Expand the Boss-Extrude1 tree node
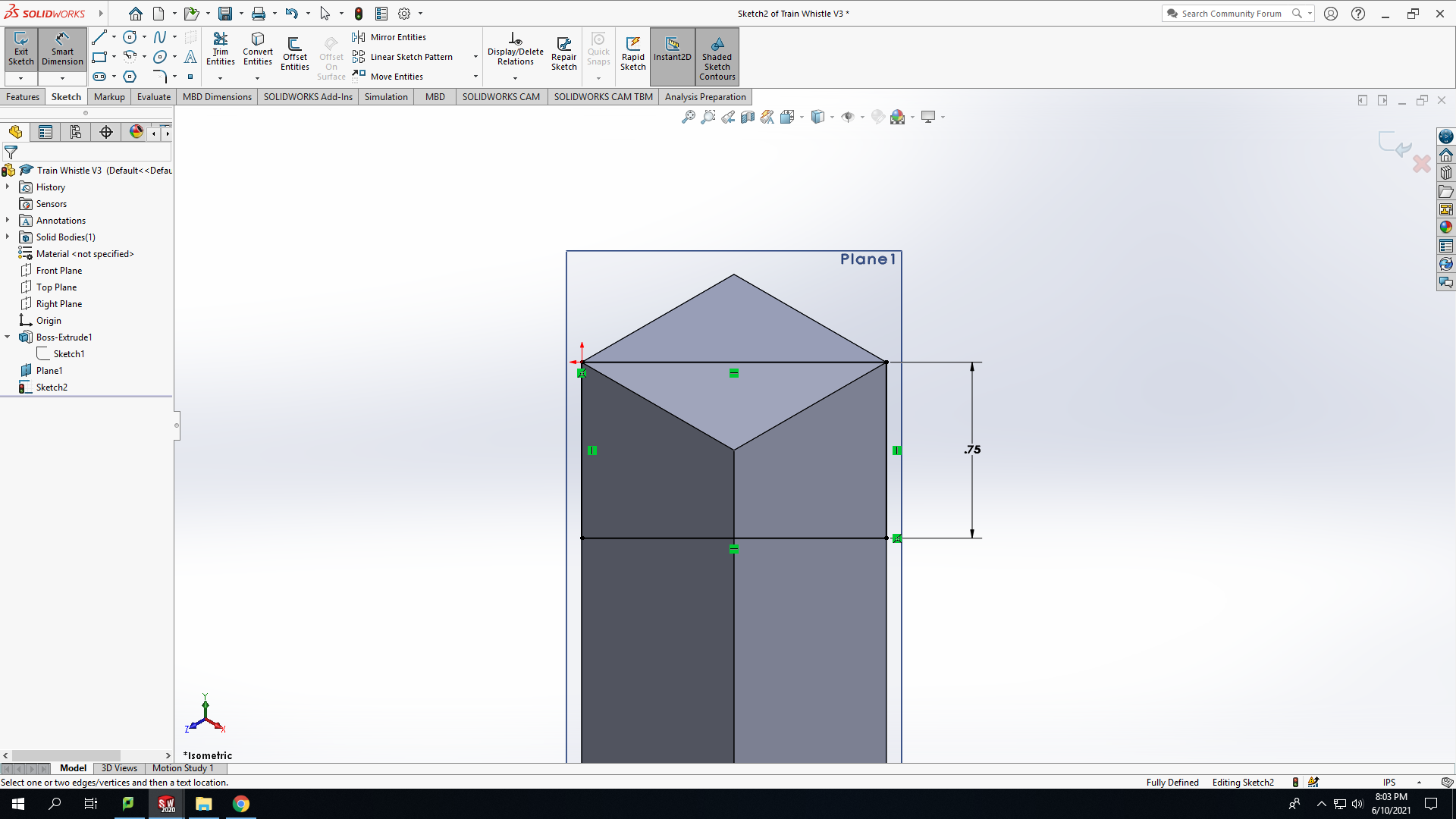This screenshot has width=1456, height=819. [8, 337]
